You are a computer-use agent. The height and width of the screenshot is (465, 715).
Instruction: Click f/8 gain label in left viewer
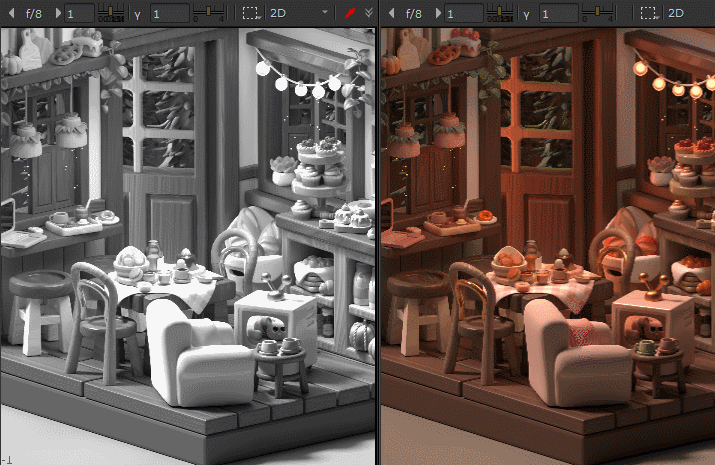[34, 14]
